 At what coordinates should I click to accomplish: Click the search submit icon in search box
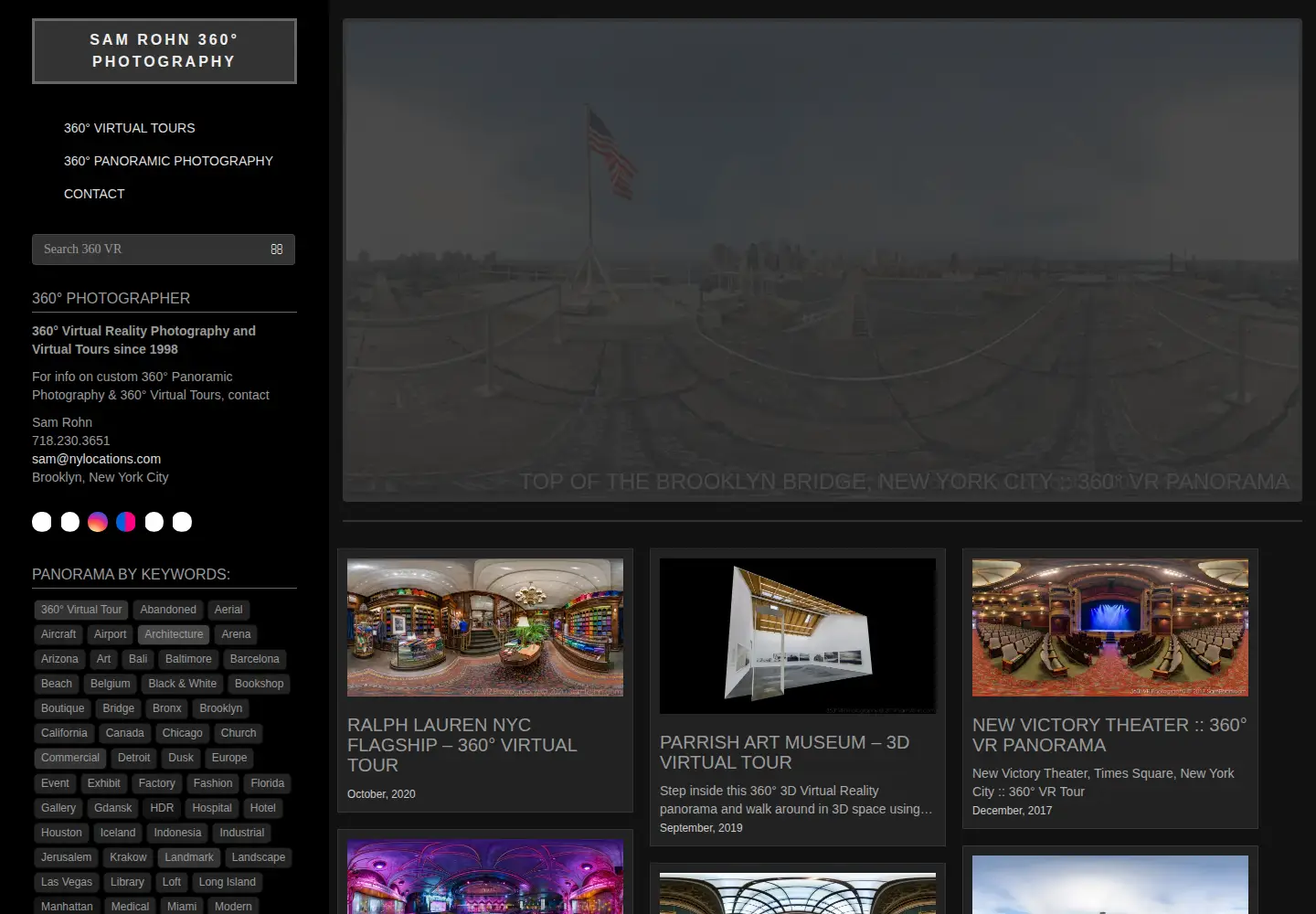[277, 250]
